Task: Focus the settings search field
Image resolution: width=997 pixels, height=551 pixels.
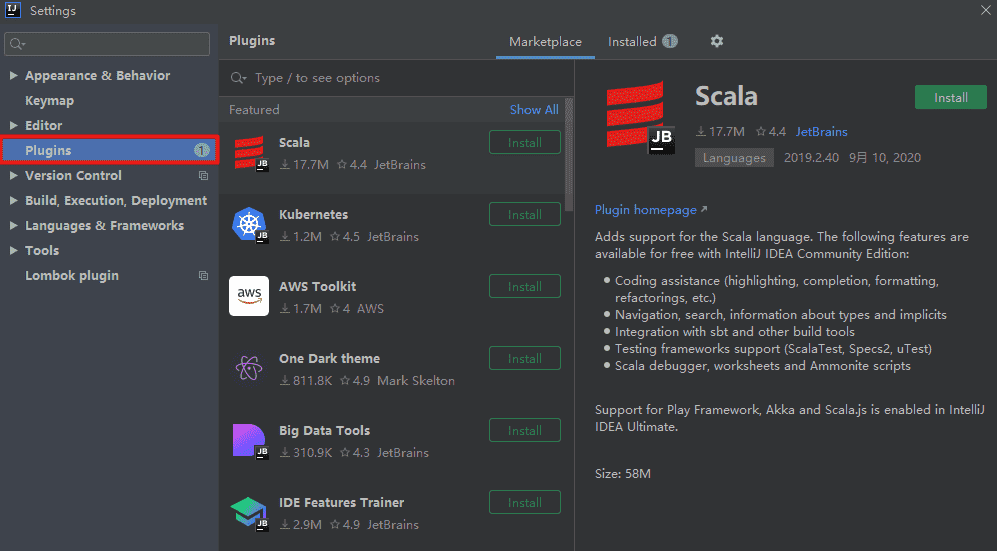Action: [107, 44]
